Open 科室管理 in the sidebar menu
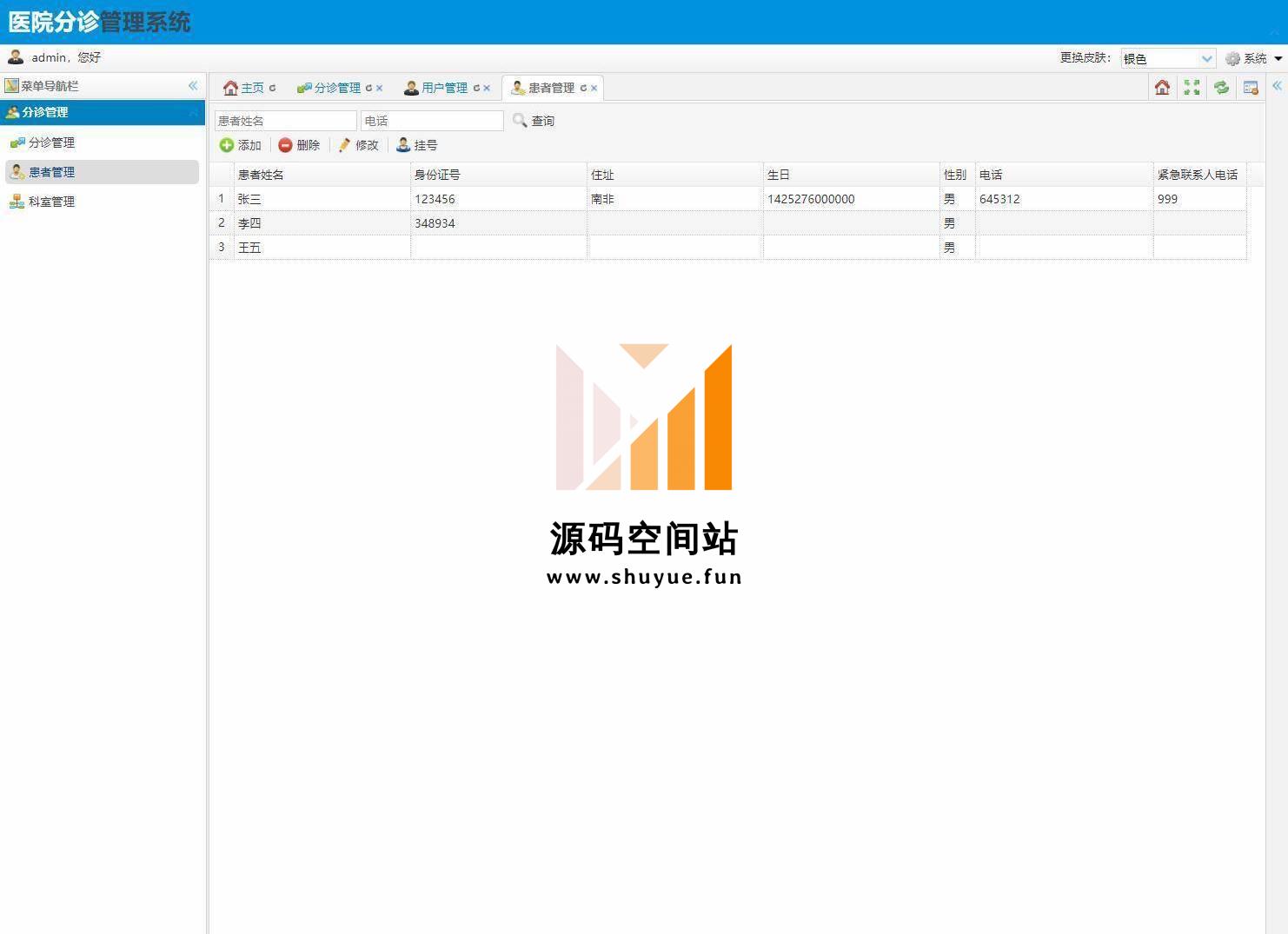This screenshot has height=934, width=1288. tap(103, 202)
